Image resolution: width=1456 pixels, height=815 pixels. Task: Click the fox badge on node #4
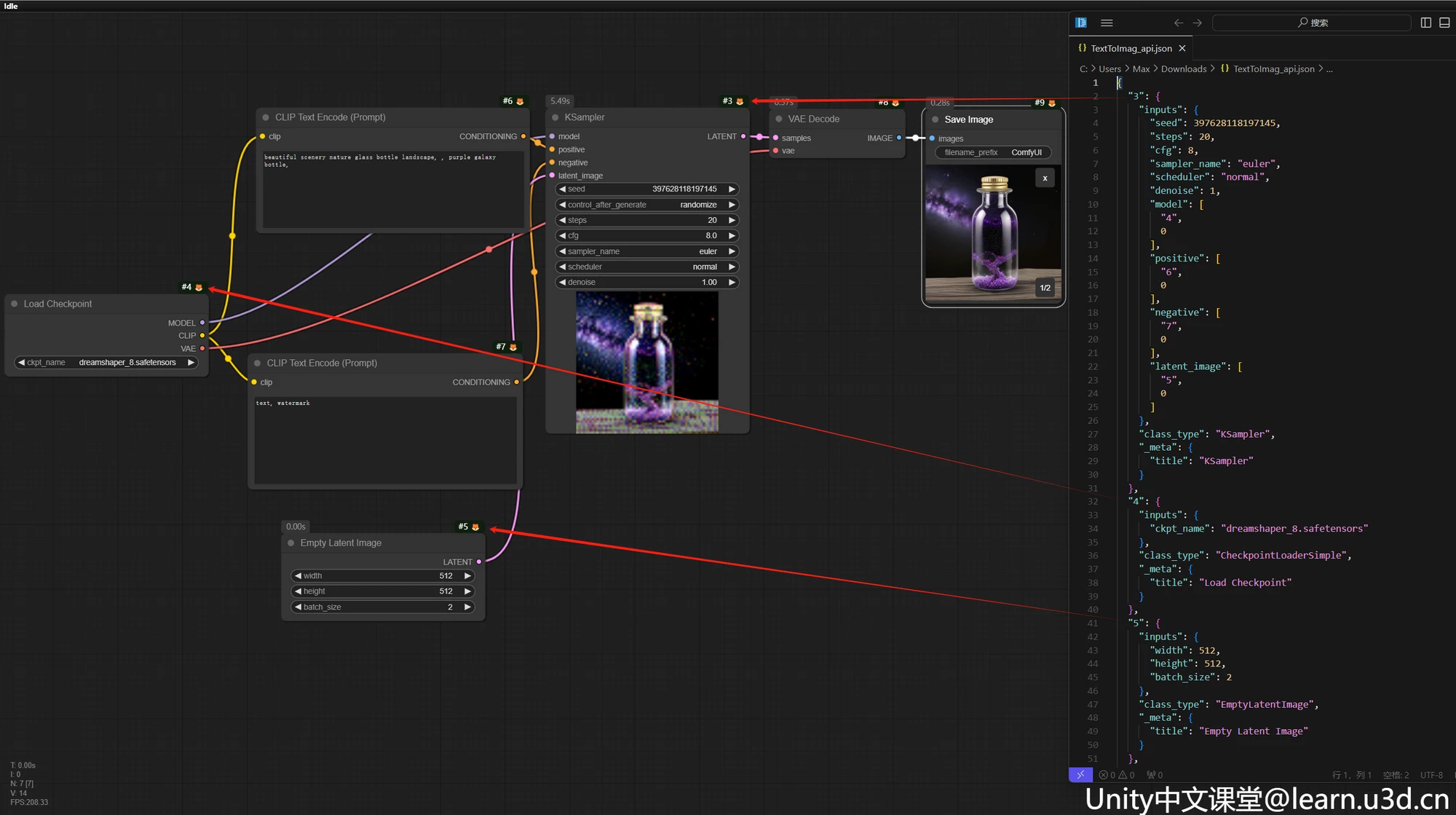tap(199, 288)
